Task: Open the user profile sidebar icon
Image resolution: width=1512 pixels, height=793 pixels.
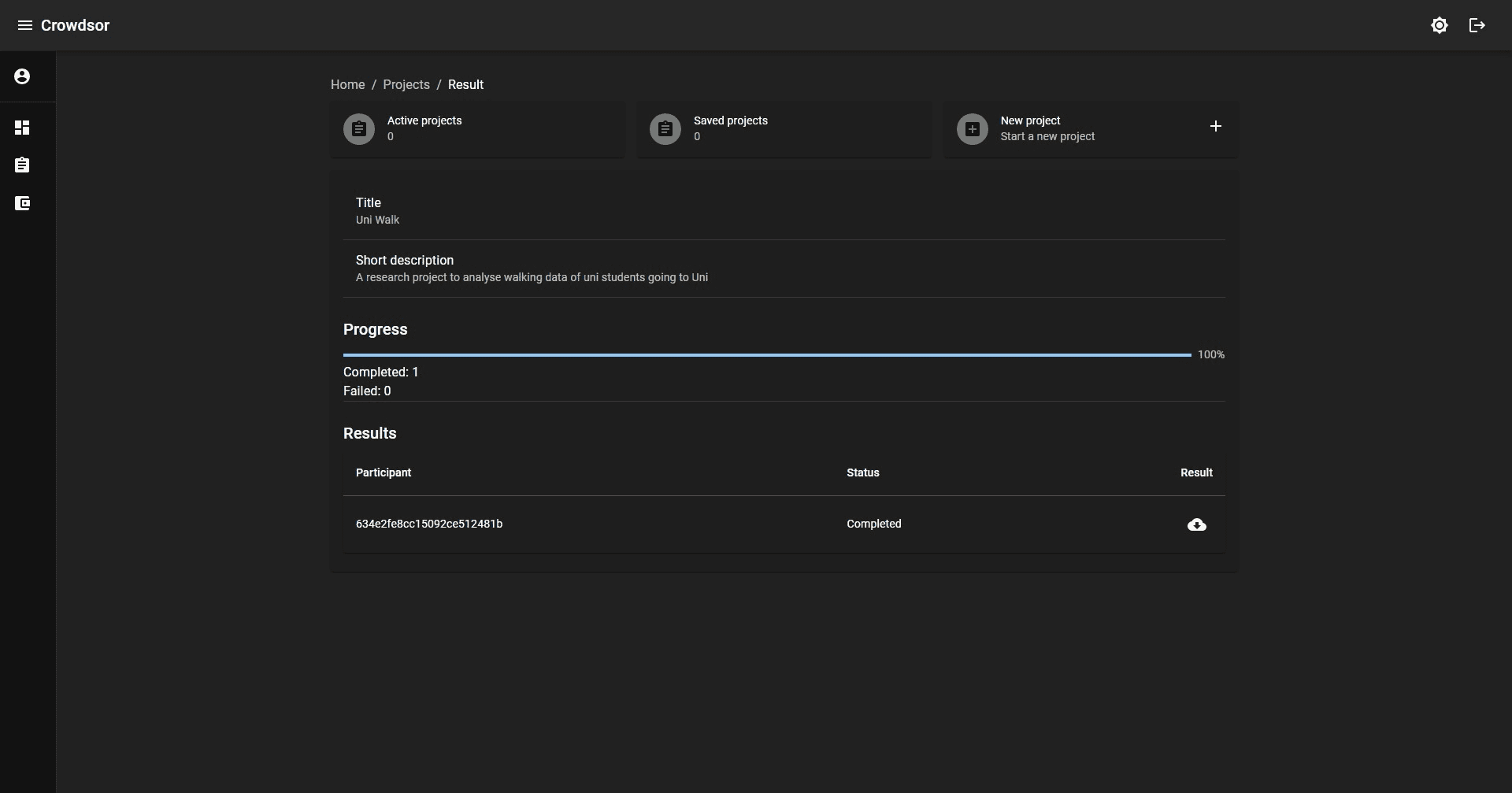Action: (x=22, y=76)
